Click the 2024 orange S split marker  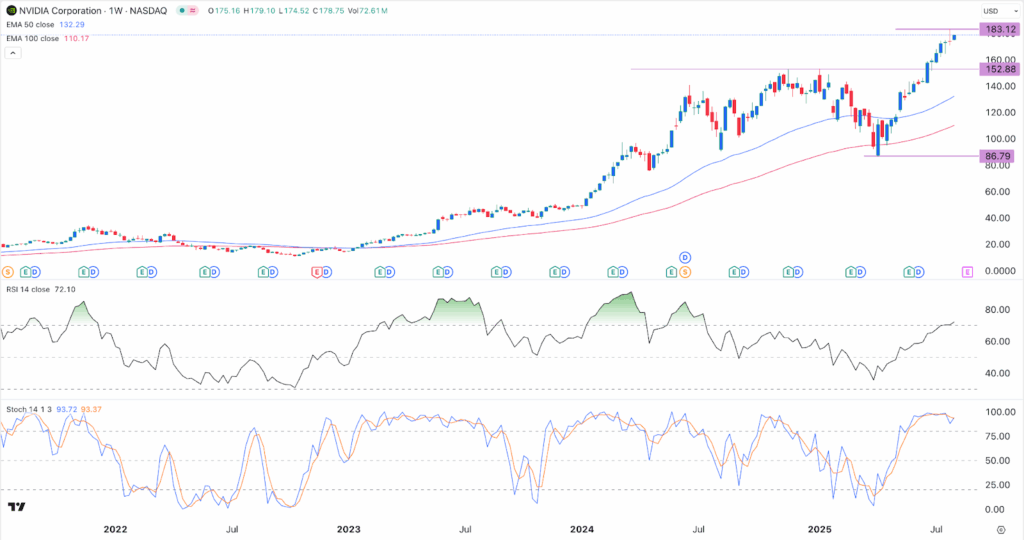pos(685,272)
